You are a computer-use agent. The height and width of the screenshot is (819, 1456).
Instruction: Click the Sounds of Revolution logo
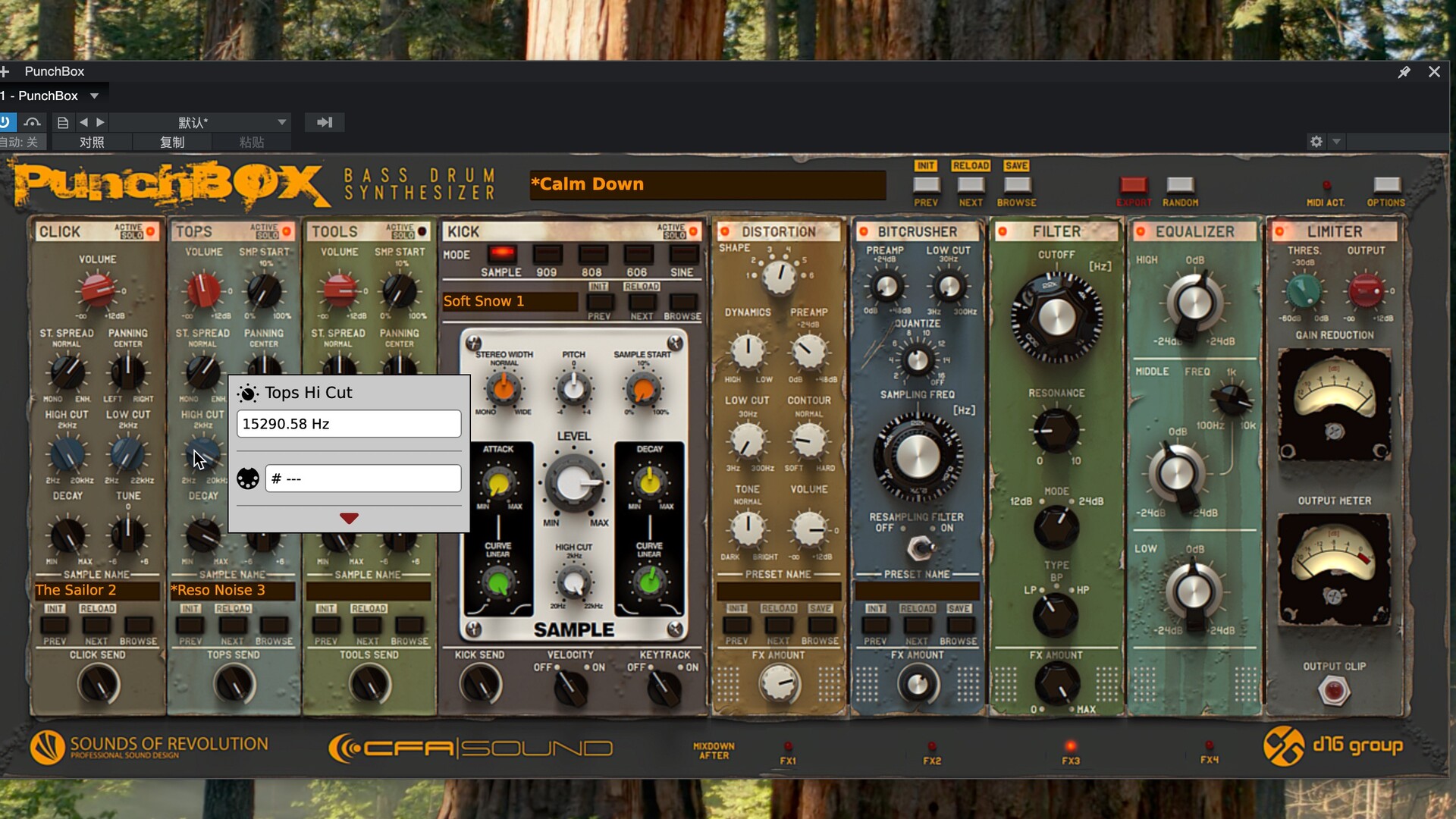[x=149, y=747]
